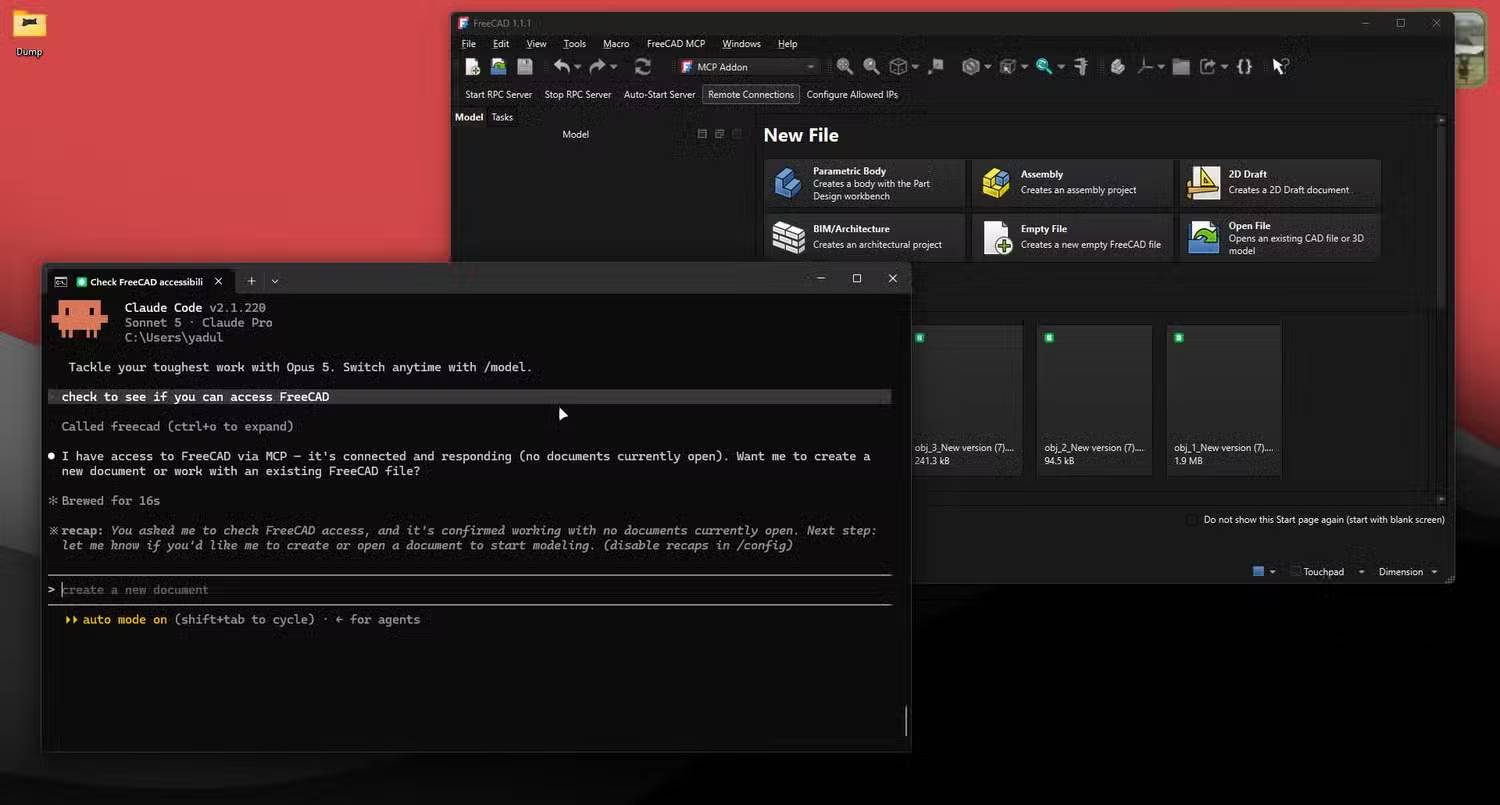
Task: Click Start RPC Server button
Action: click(498, 95)
